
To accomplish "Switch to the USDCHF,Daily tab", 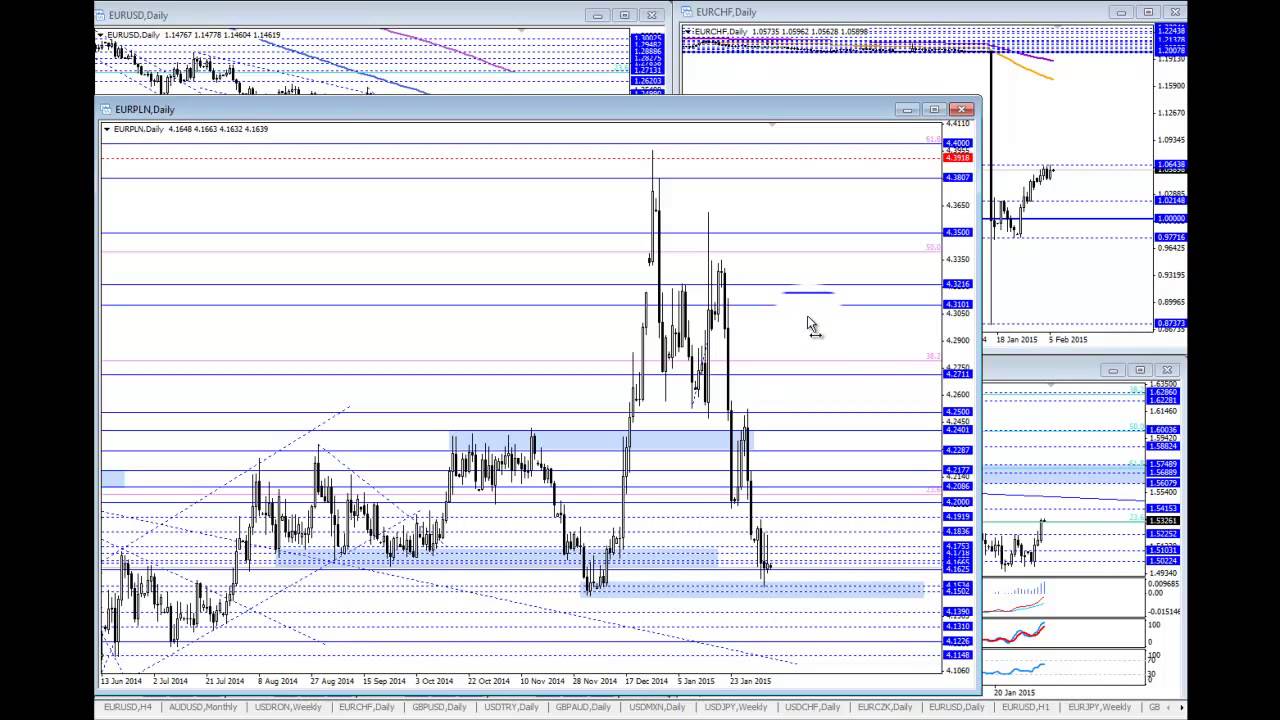I will point(812,707).
